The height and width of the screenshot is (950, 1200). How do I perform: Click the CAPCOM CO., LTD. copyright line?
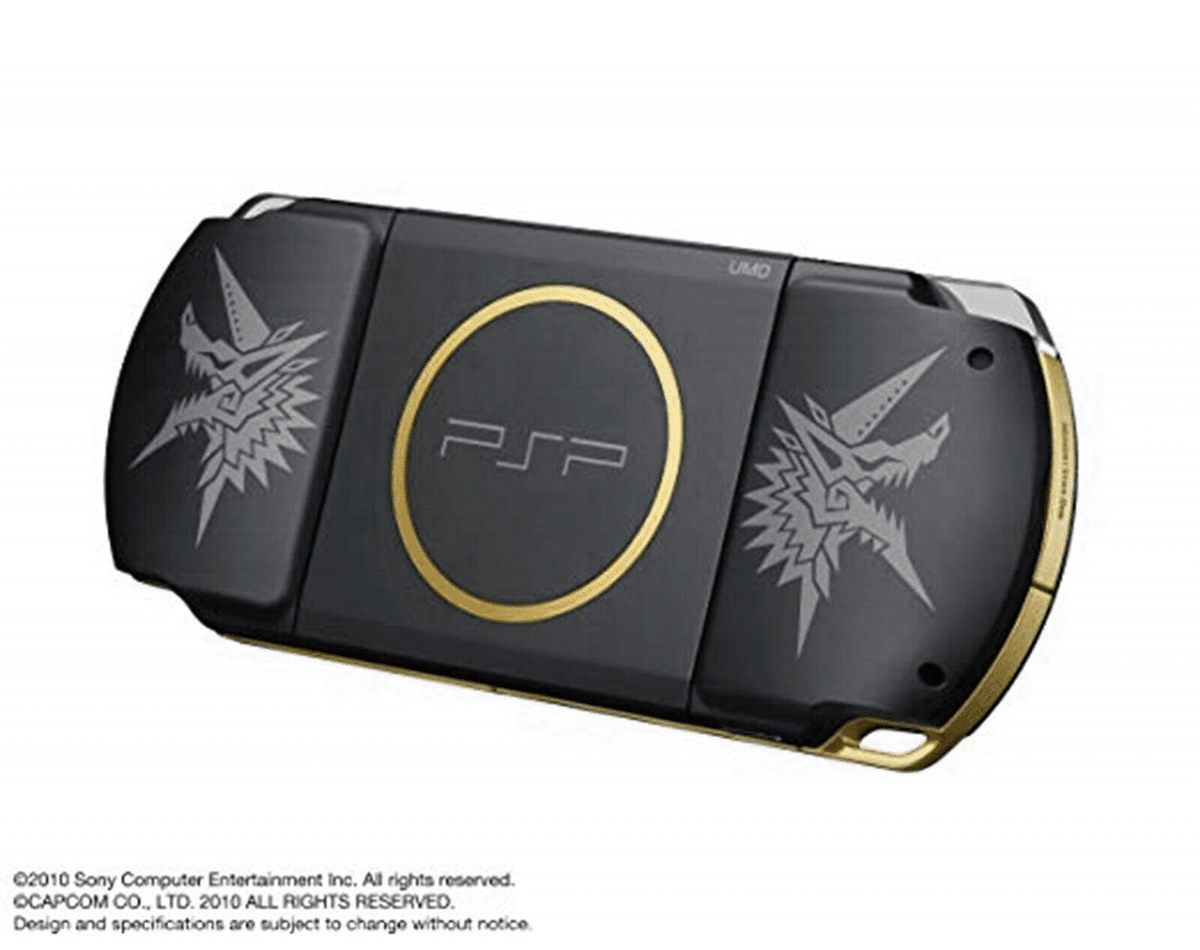tap(232, 902)
